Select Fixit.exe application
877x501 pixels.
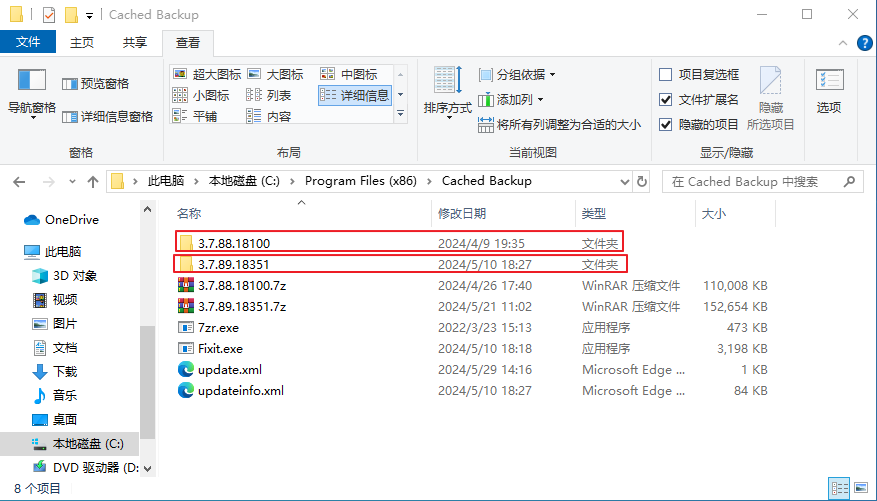click(473, 348)
